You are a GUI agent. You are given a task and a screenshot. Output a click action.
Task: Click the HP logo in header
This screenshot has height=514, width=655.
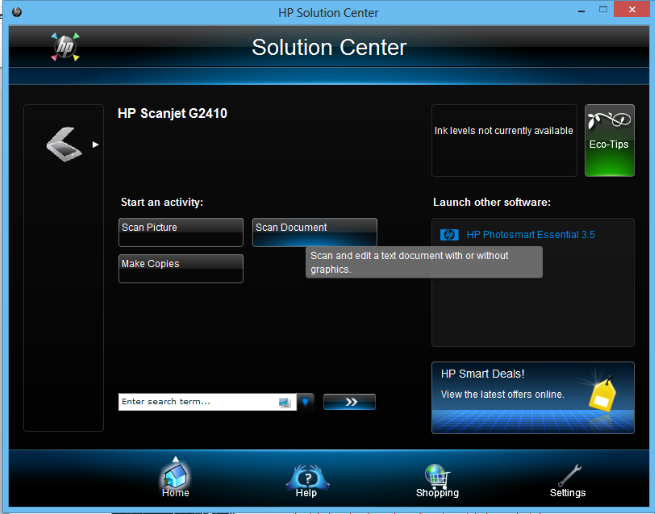point(65,46)
